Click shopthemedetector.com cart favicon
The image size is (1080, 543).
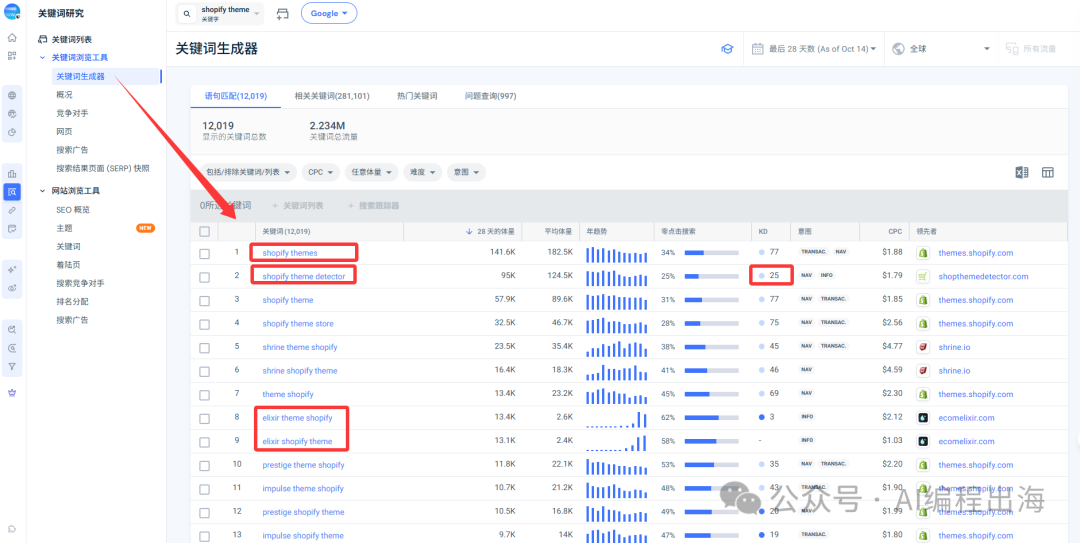tap(922, 276)
